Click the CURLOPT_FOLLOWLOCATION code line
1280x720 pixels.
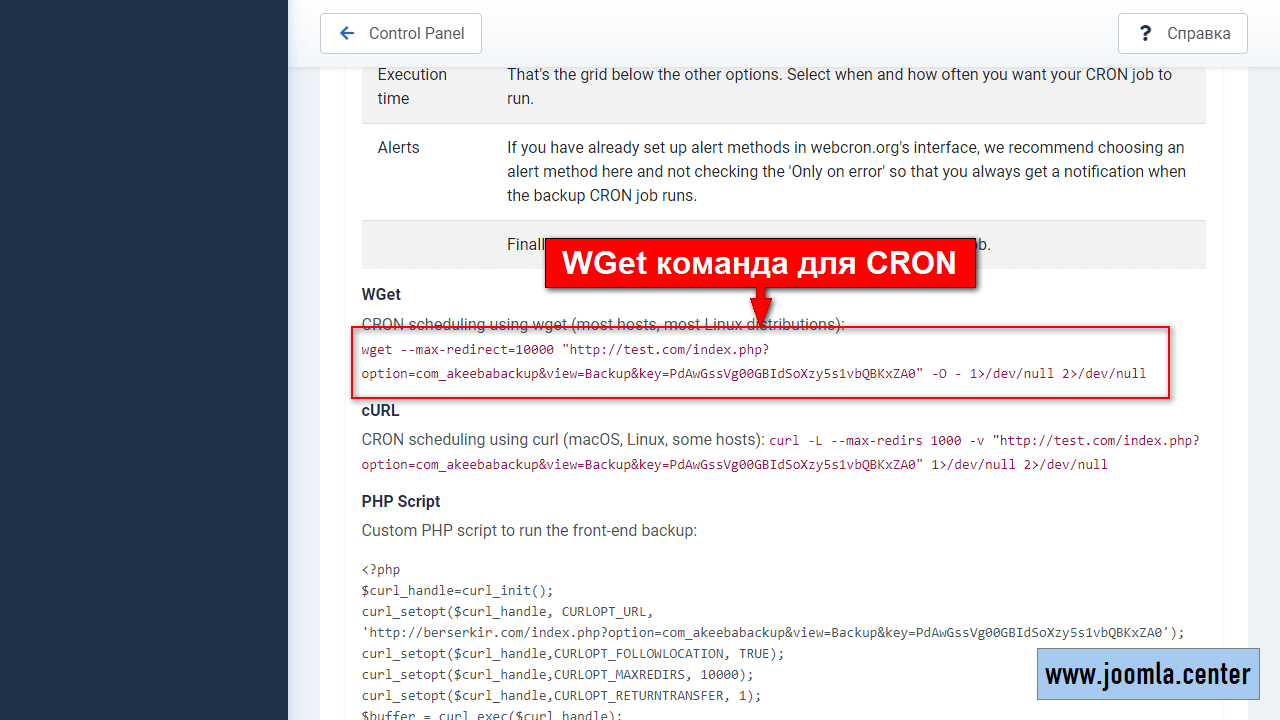point(573,653)
